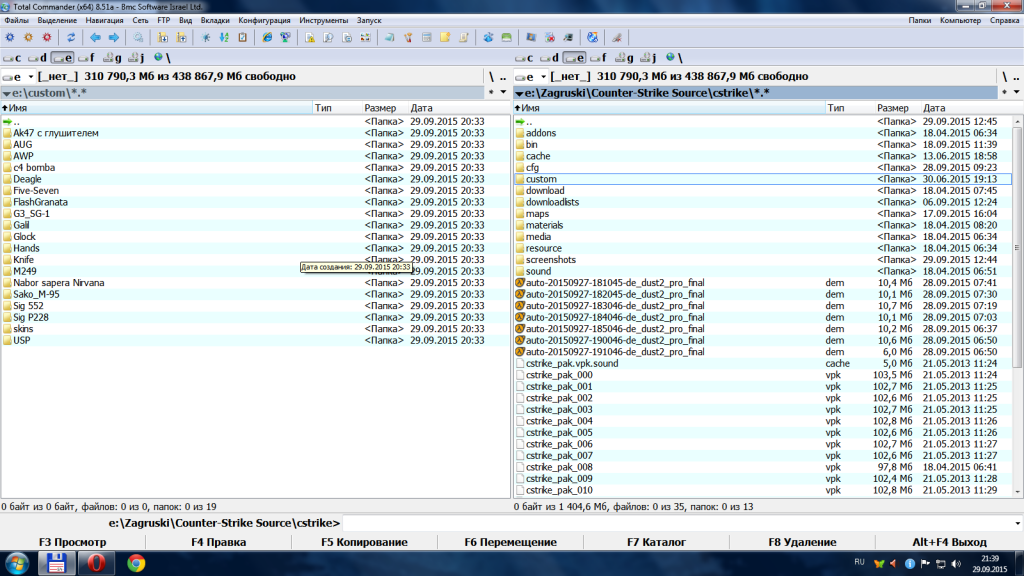Open network neighborhood in right drive bar

tap(674, 57)
